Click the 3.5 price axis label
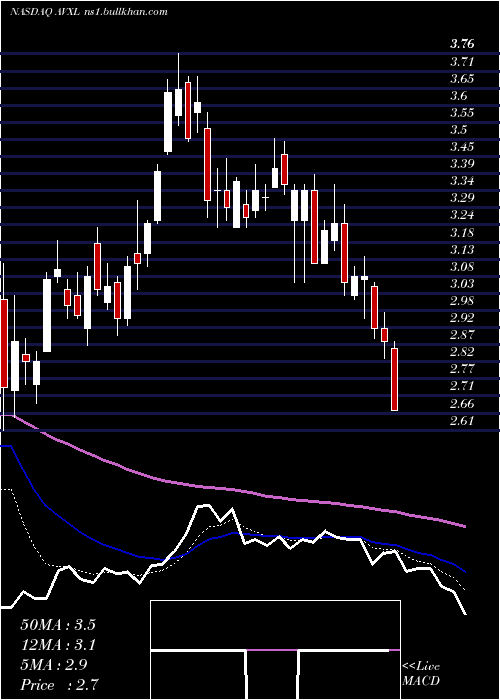500x700 pixels. (x=458, y=130)
